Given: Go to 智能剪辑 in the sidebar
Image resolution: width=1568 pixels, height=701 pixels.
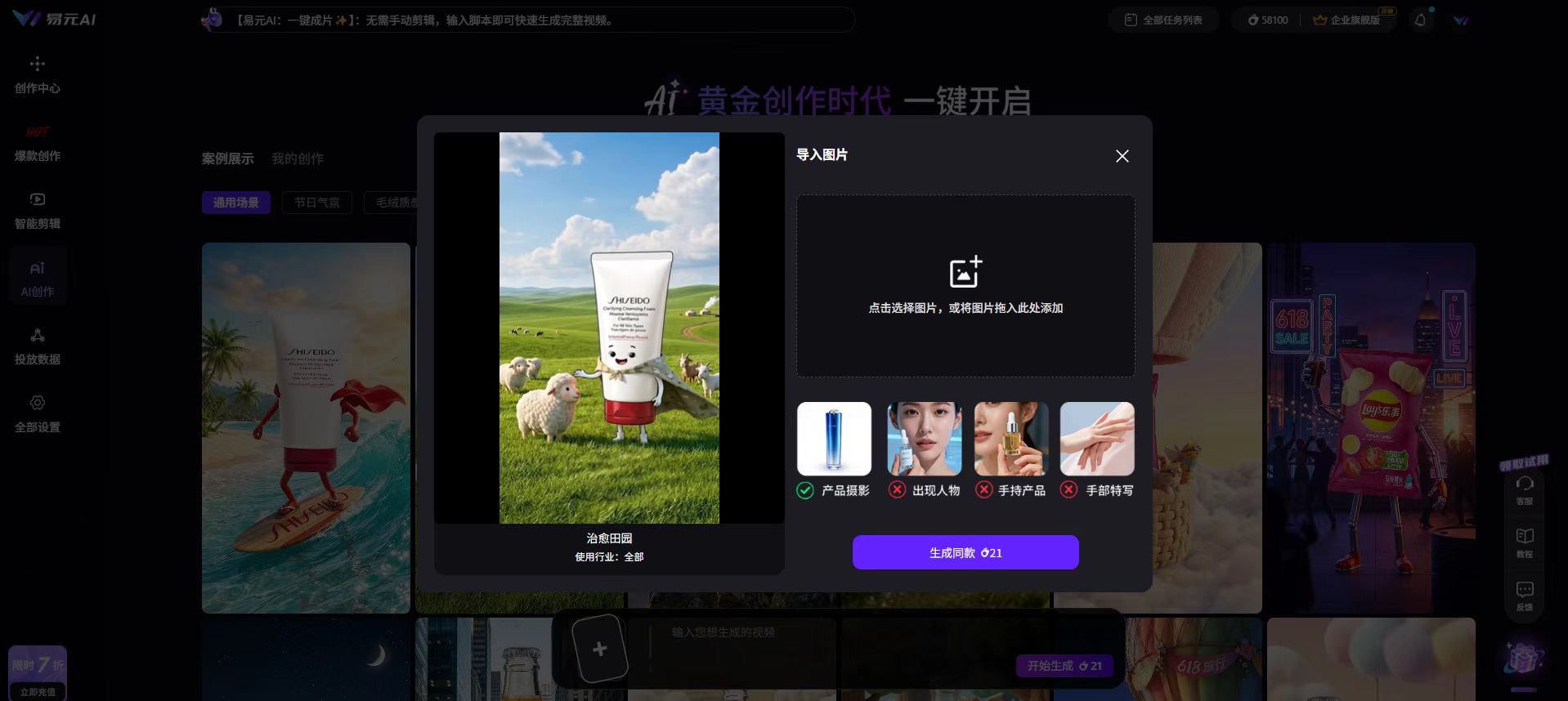Looking at the screenshot, I should pos(38,211).
